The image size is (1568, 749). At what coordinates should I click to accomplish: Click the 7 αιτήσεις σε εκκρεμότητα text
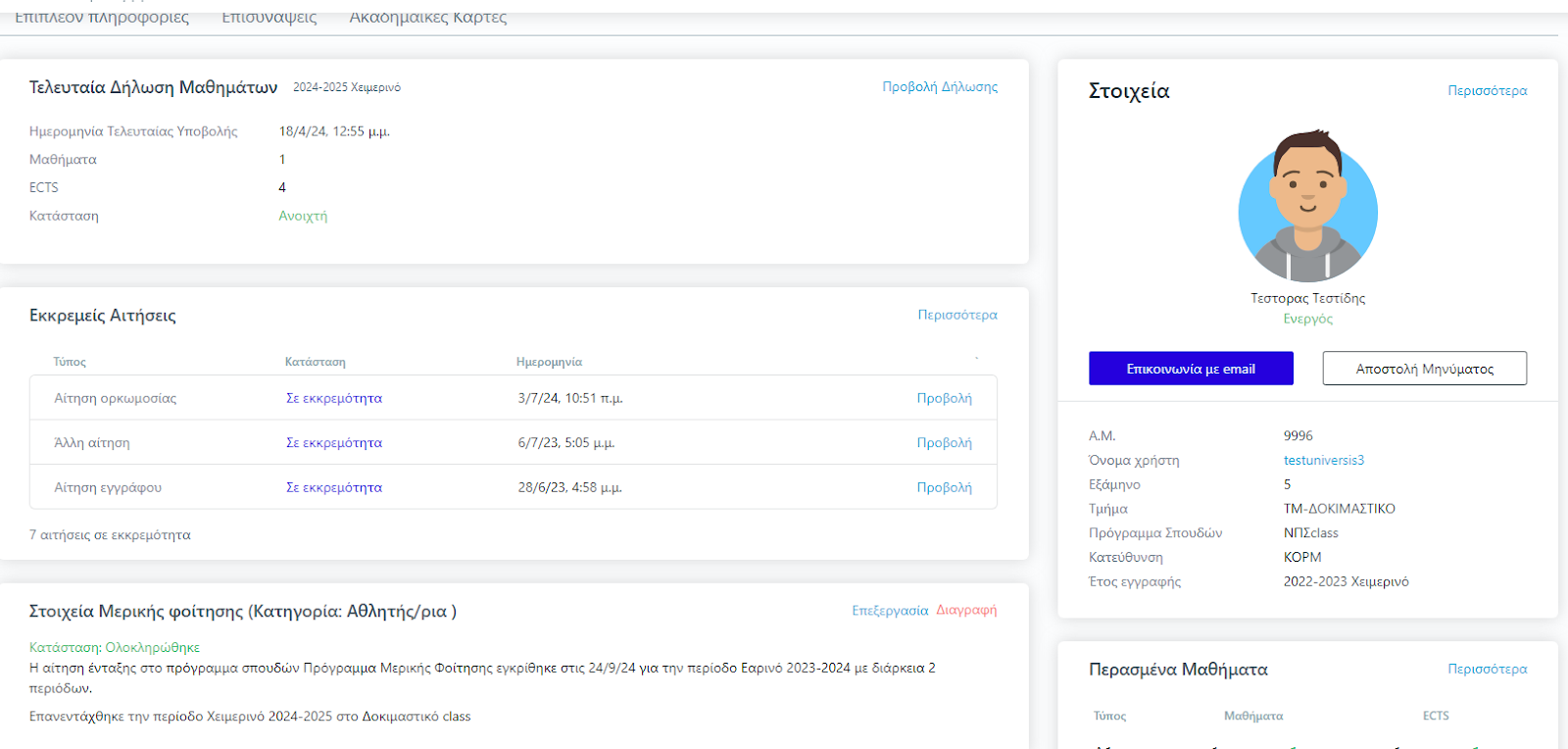110,535
